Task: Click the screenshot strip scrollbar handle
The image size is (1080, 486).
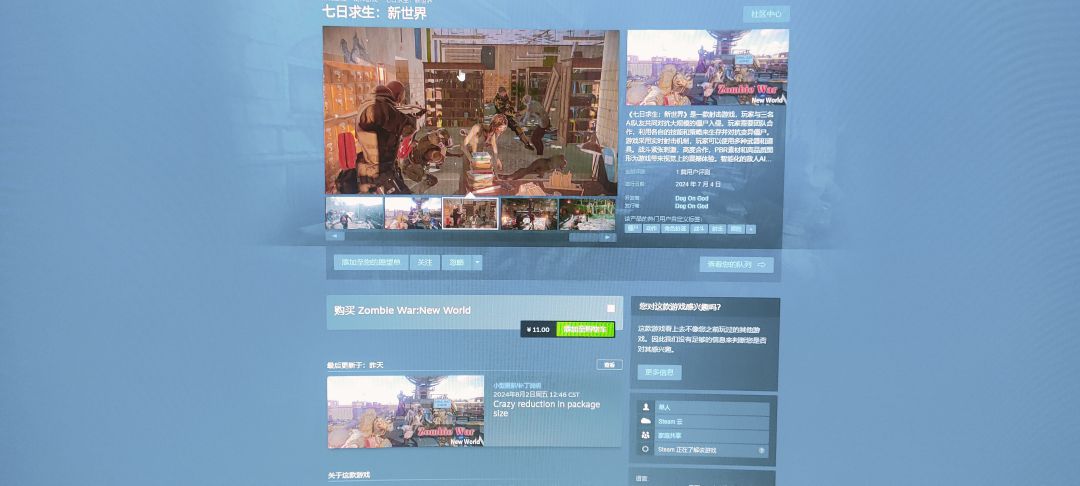Action: tap(583, 237)
